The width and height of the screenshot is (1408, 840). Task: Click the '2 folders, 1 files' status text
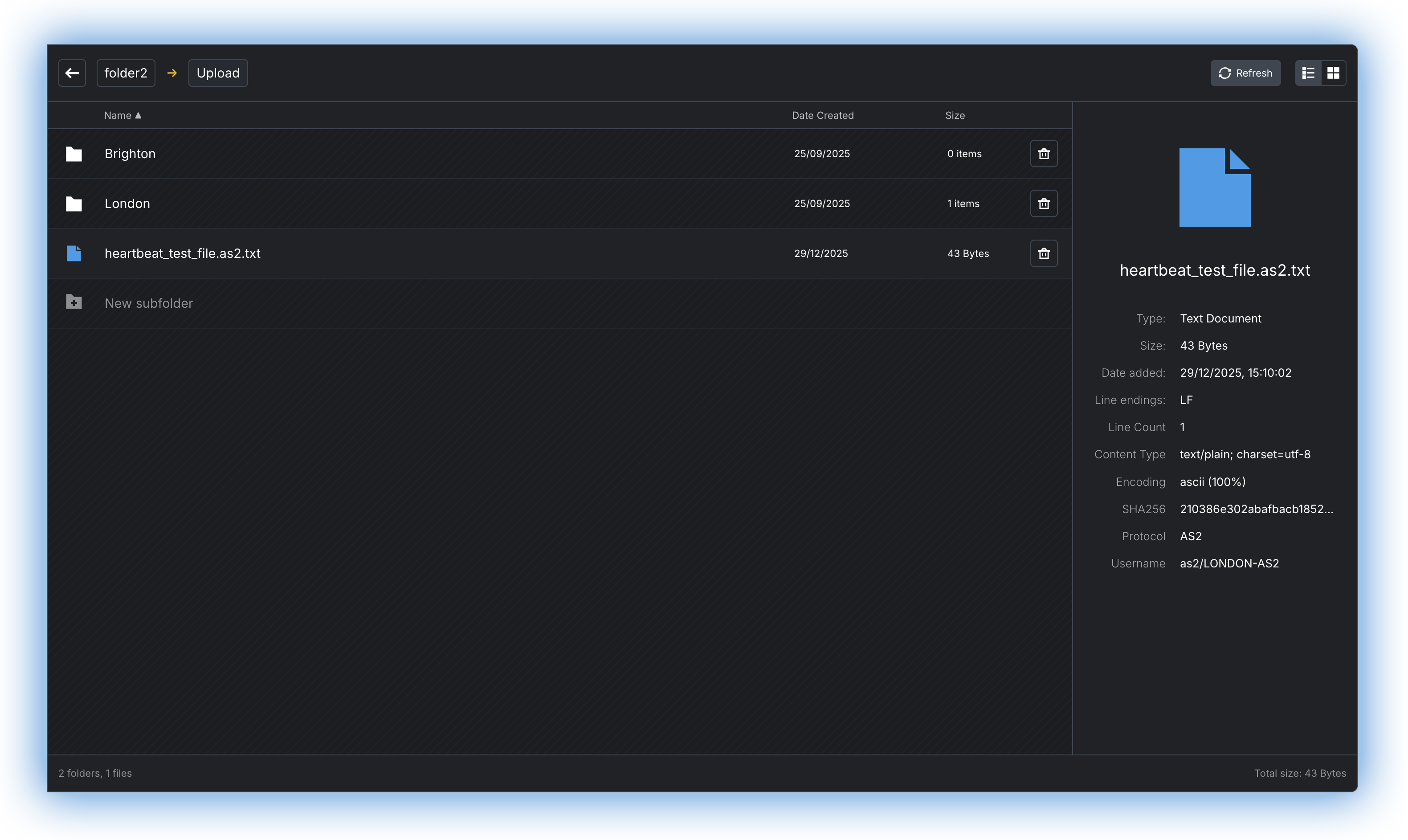95,774
